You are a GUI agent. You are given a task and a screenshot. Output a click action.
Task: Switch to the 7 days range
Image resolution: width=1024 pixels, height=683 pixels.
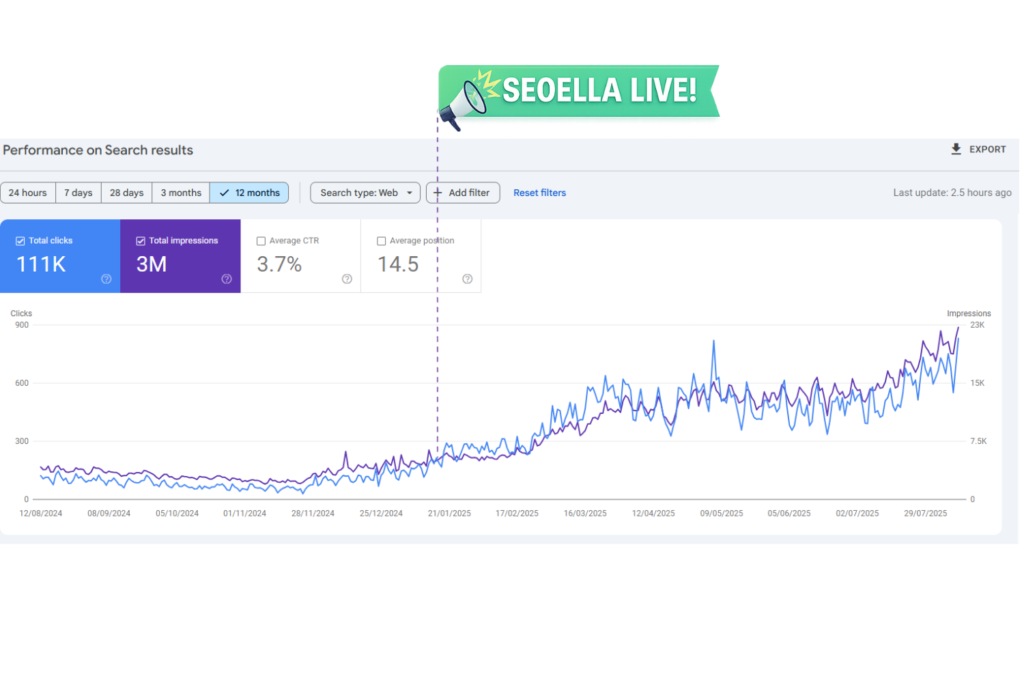(x=78, y=193)
